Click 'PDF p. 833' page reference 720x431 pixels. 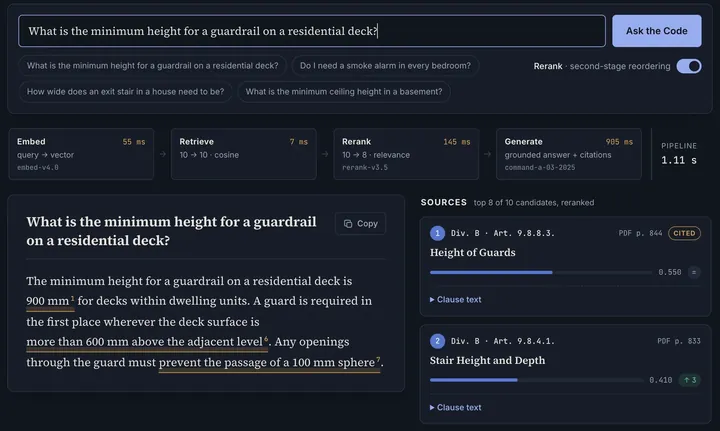pyautogui.click(x=679, y=341)
